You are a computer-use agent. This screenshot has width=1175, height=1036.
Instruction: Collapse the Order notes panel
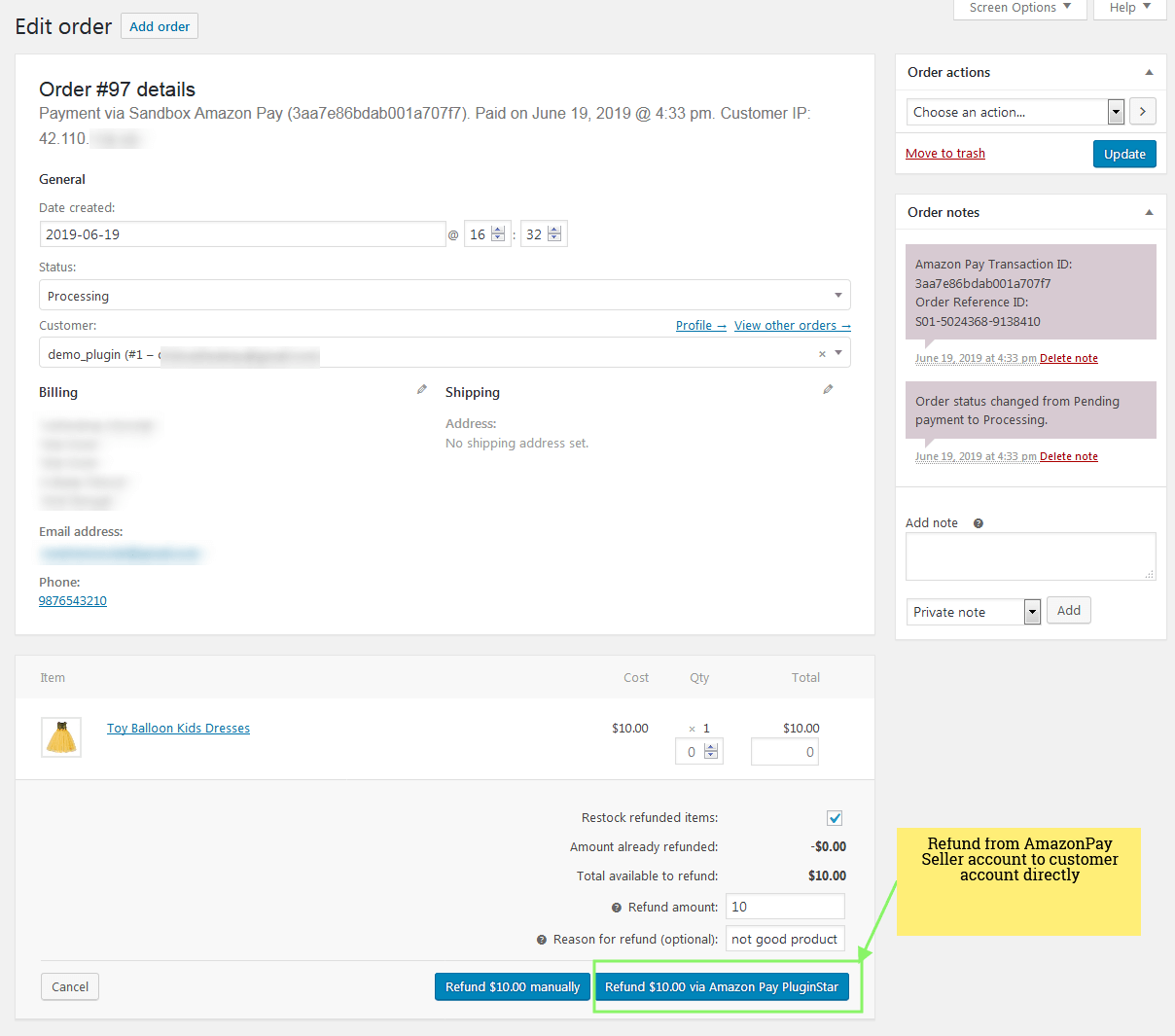pyautogui.click(x=1149, y=212)
